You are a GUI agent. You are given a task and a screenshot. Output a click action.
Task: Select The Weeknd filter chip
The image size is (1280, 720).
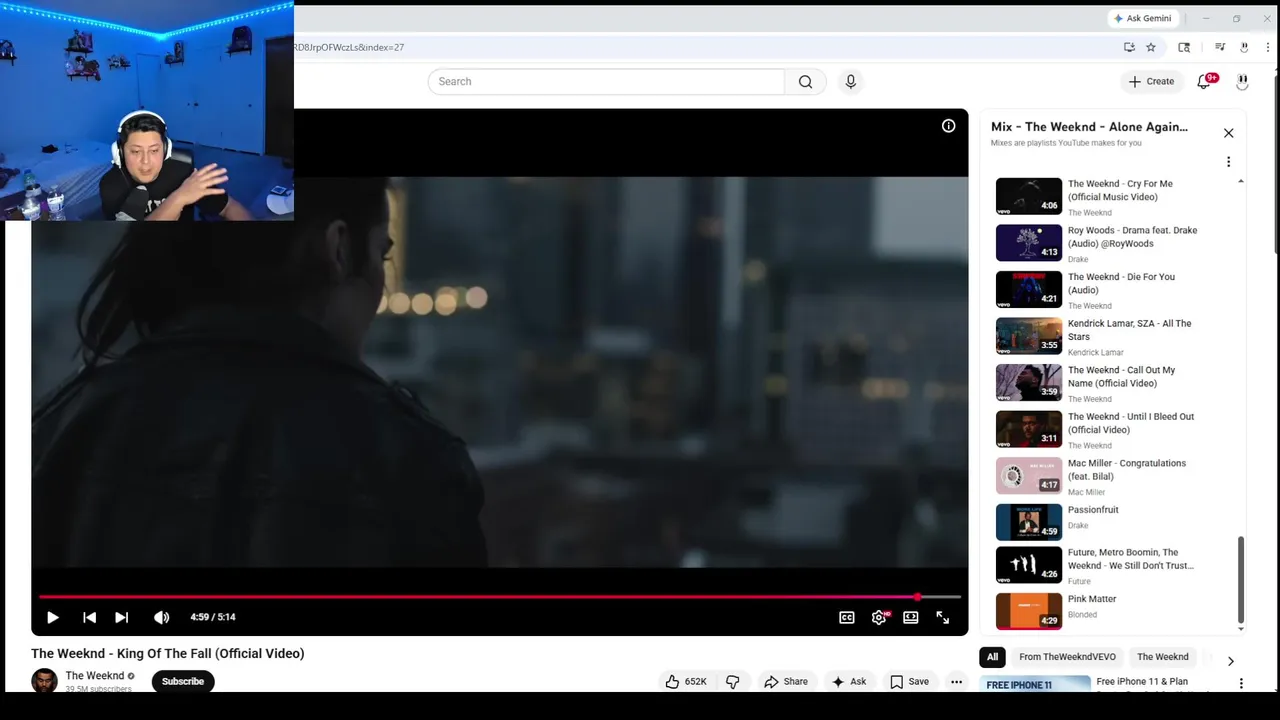[1163, 657]
